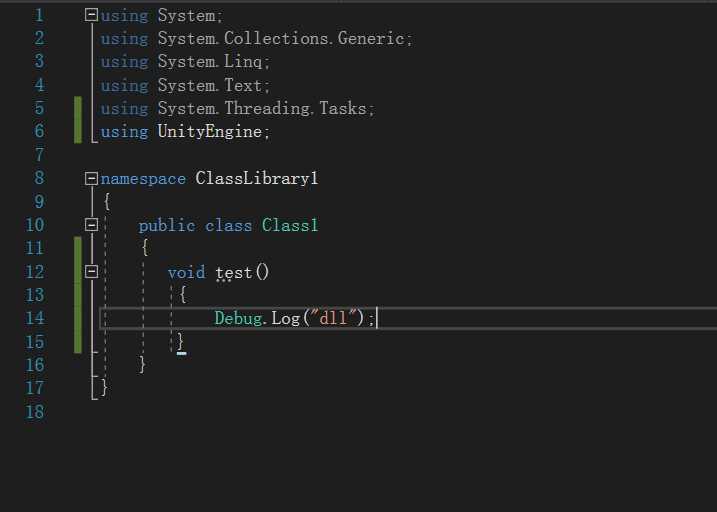Image resolution: width=717 pixels, height=512 pixels.
Task: Click the 'namespace' keyword
Action: point(143,179)
